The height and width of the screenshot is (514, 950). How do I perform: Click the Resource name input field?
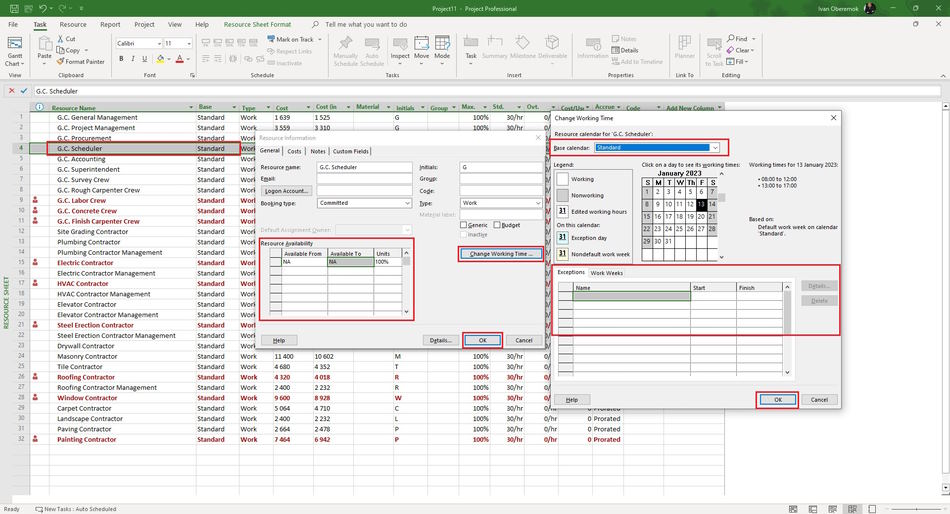[x=365, y=167]
